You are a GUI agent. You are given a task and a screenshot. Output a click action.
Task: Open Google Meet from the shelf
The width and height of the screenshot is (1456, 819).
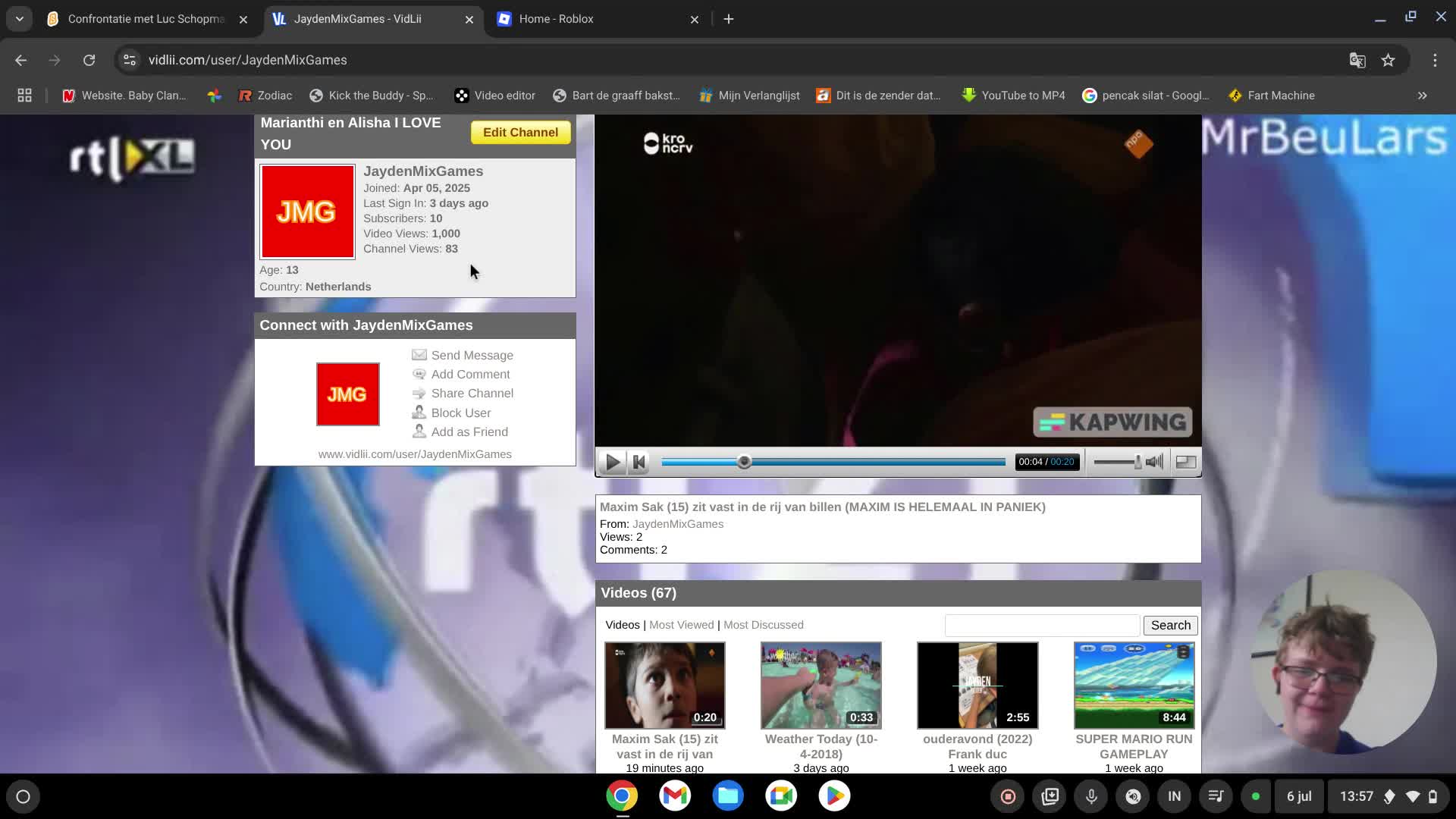pos(781,795)
